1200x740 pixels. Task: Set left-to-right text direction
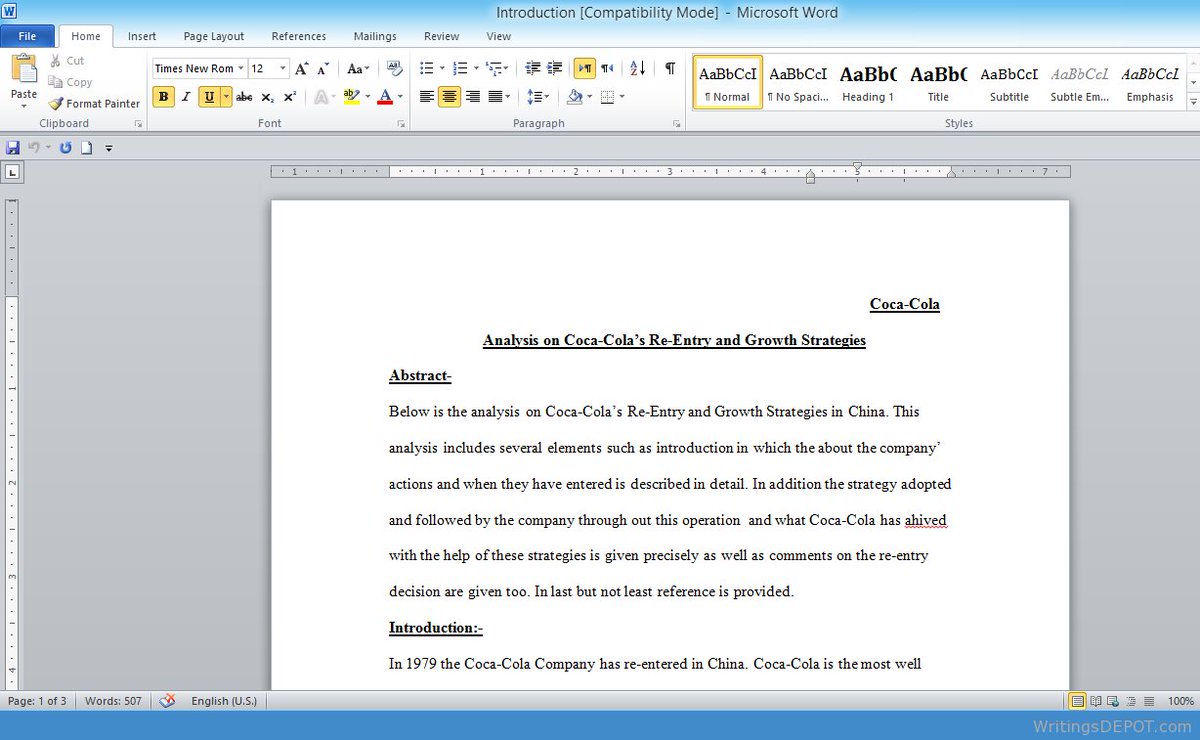click(x=585, y=68)
